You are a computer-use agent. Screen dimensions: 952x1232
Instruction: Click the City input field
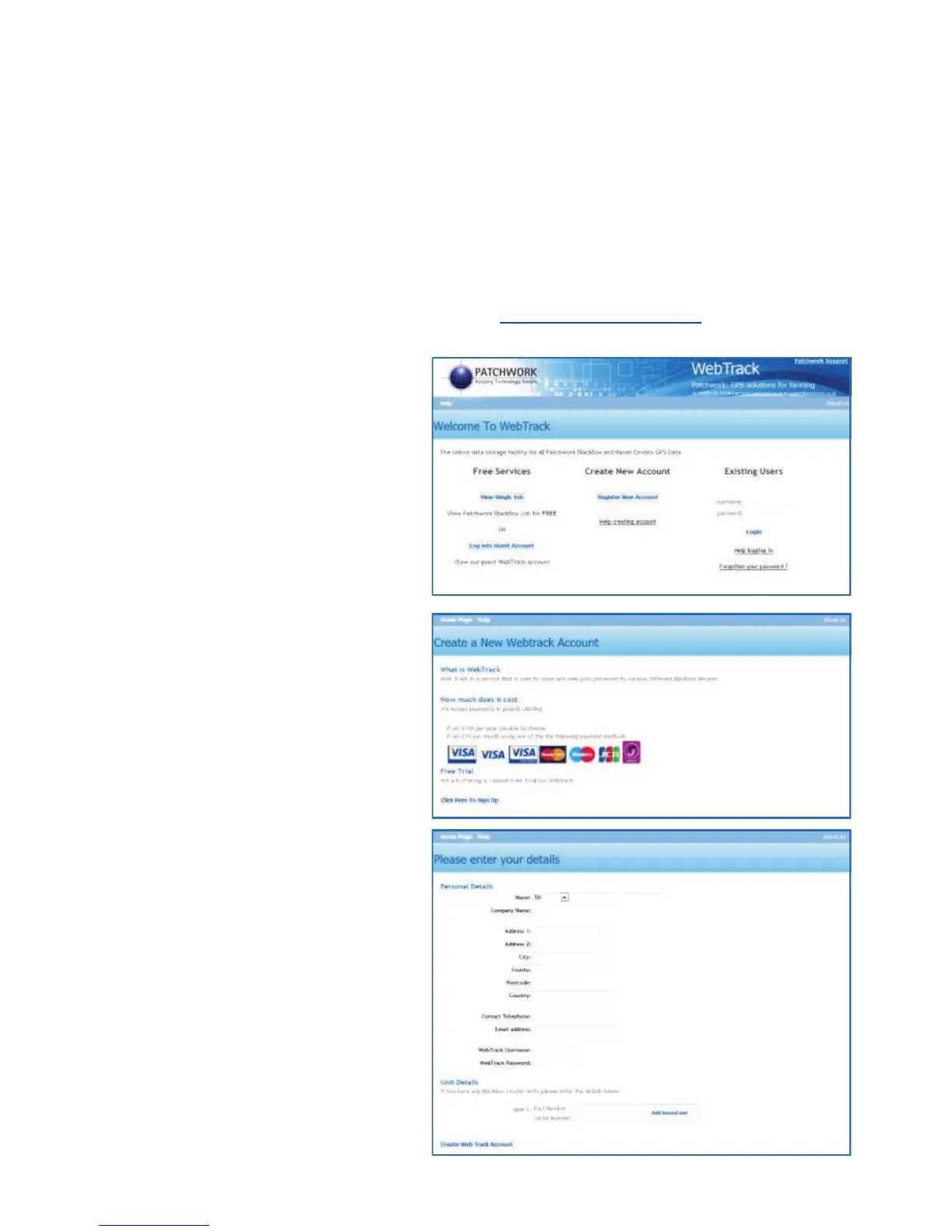pos(566,957)
